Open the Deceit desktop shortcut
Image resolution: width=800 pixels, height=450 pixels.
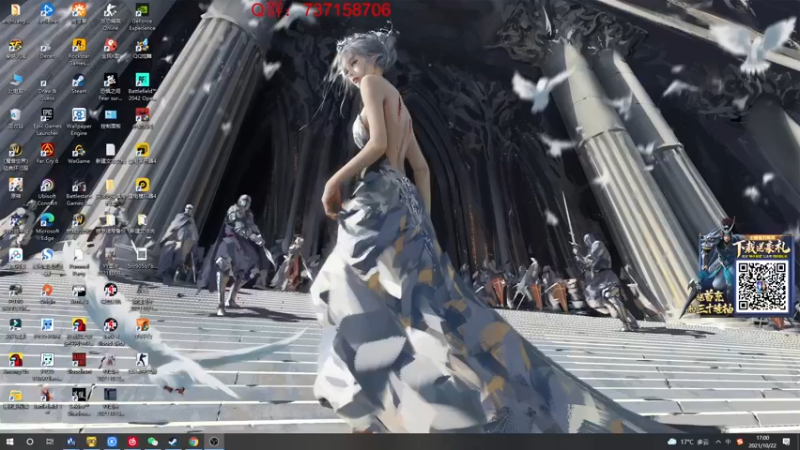click(47, 49)
